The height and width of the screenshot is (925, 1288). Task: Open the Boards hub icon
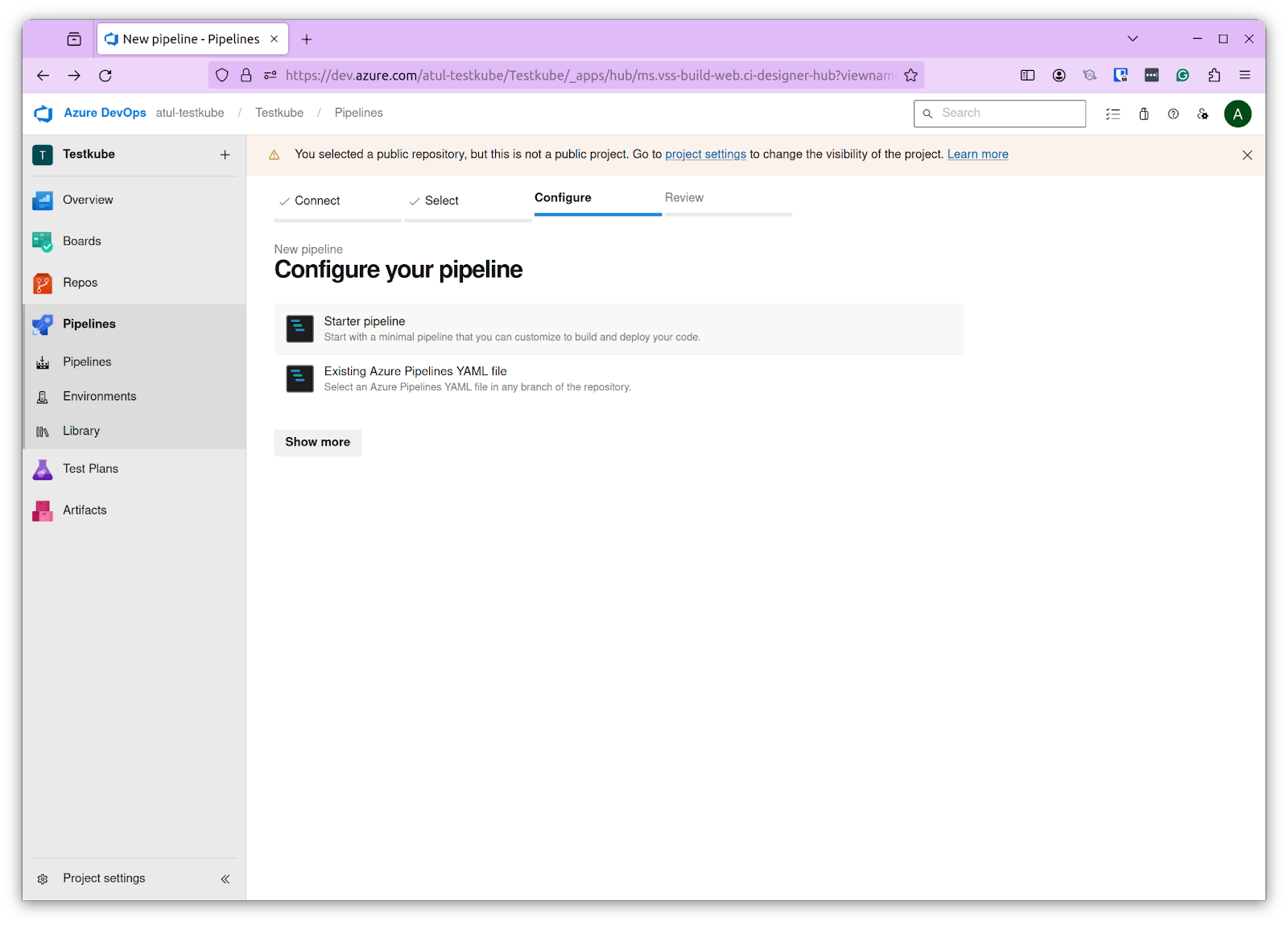(x=43, y=242)
